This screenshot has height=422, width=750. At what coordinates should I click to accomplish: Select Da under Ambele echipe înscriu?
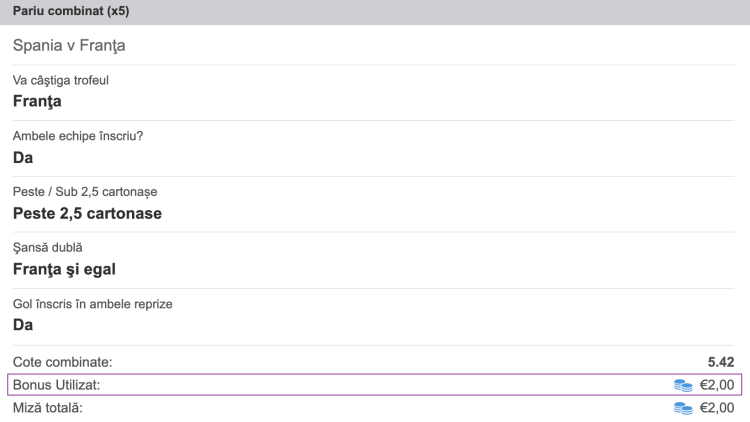click(23, 157)
